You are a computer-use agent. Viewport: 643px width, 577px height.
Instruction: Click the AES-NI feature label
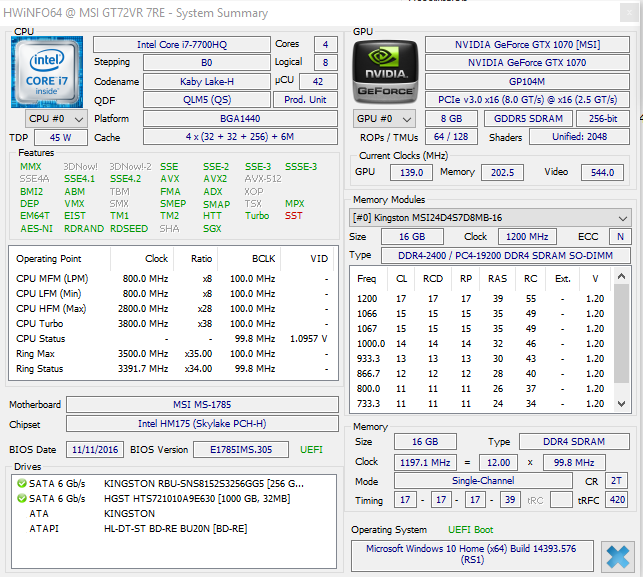36,229
